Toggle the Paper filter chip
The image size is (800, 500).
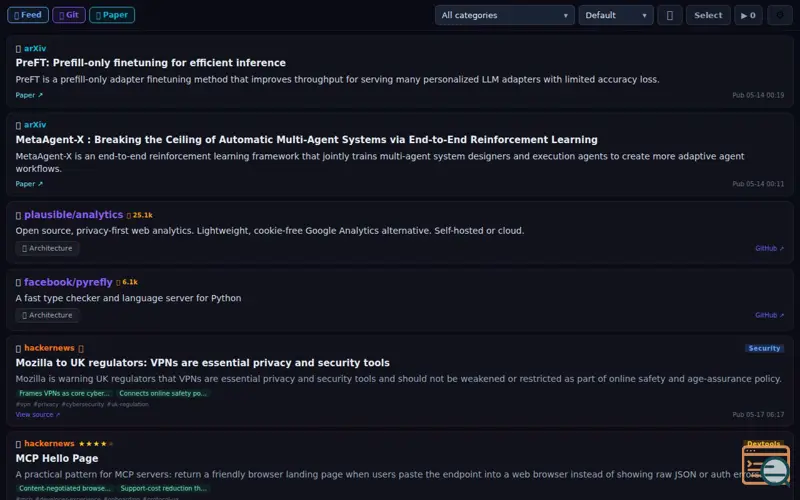[112, 15]
